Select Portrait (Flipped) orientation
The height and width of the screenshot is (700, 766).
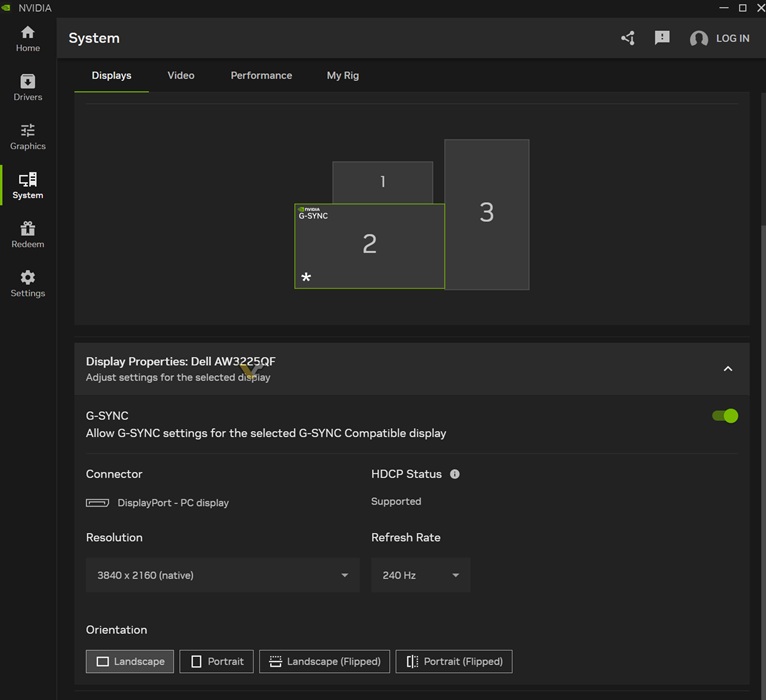454,661
